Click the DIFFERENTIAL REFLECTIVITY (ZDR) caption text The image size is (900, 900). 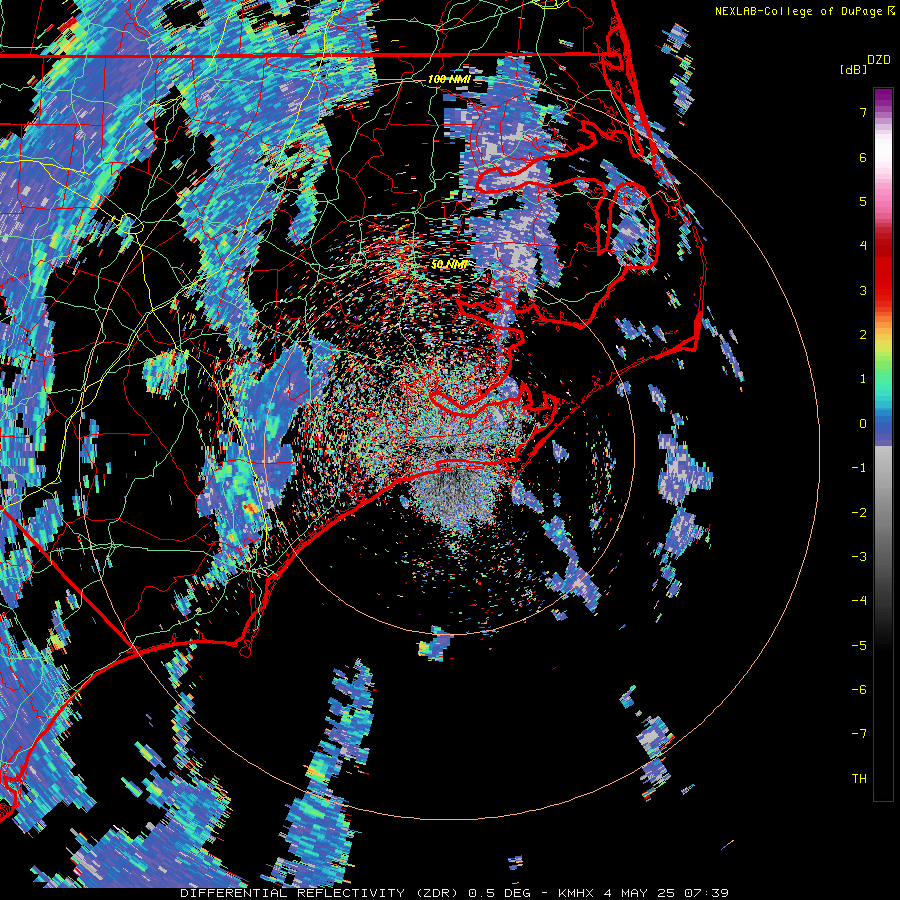click(x=318, y=893)
